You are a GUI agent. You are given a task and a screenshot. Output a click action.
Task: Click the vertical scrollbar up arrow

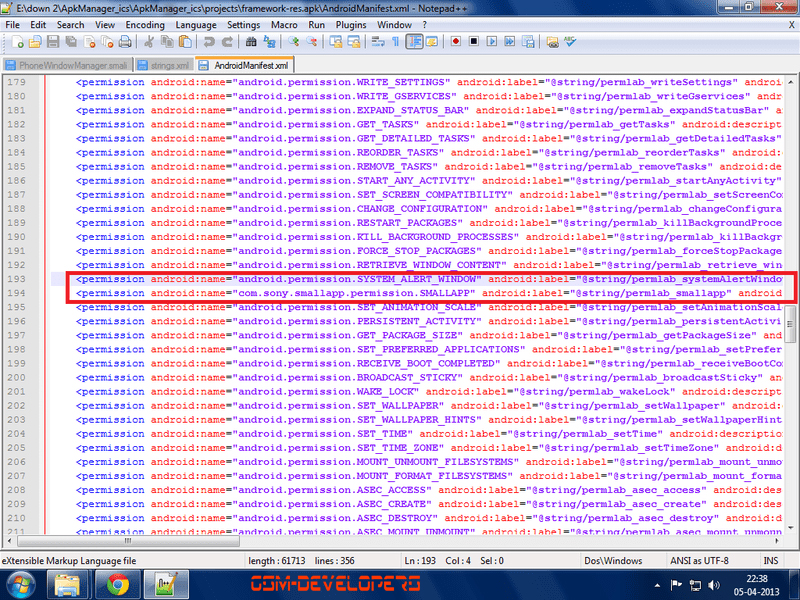[790, 82]
